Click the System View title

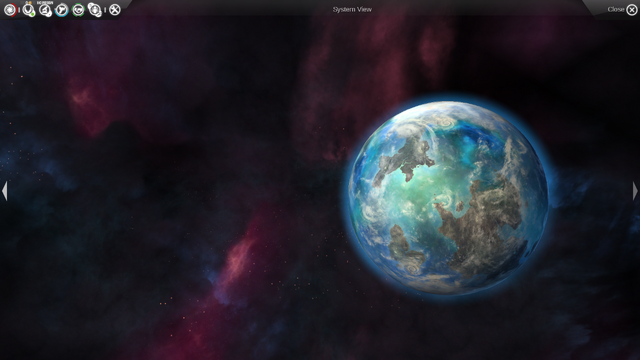(352, 9)
